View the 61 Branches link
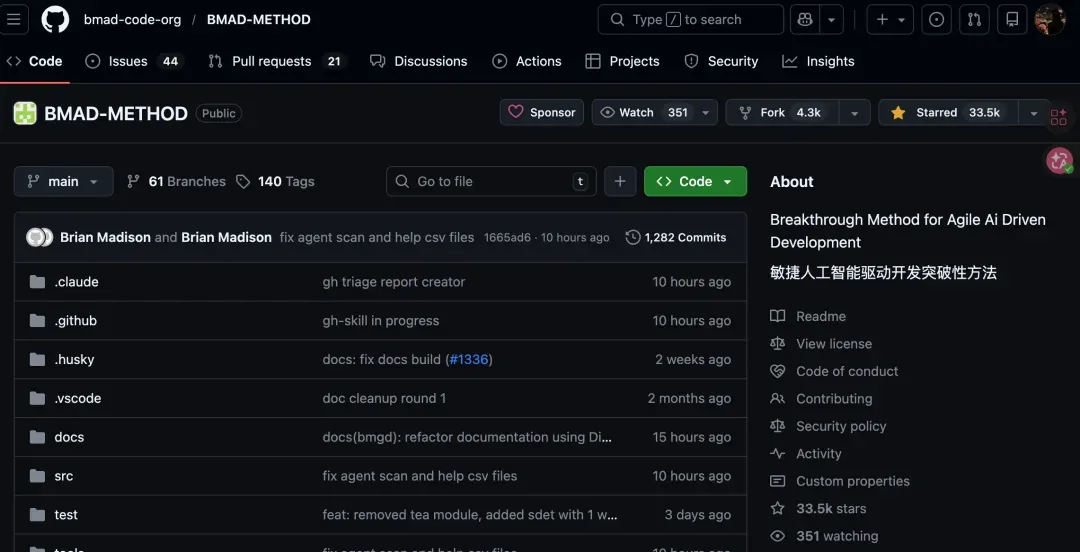1080x552 pixels. [176, 181]
